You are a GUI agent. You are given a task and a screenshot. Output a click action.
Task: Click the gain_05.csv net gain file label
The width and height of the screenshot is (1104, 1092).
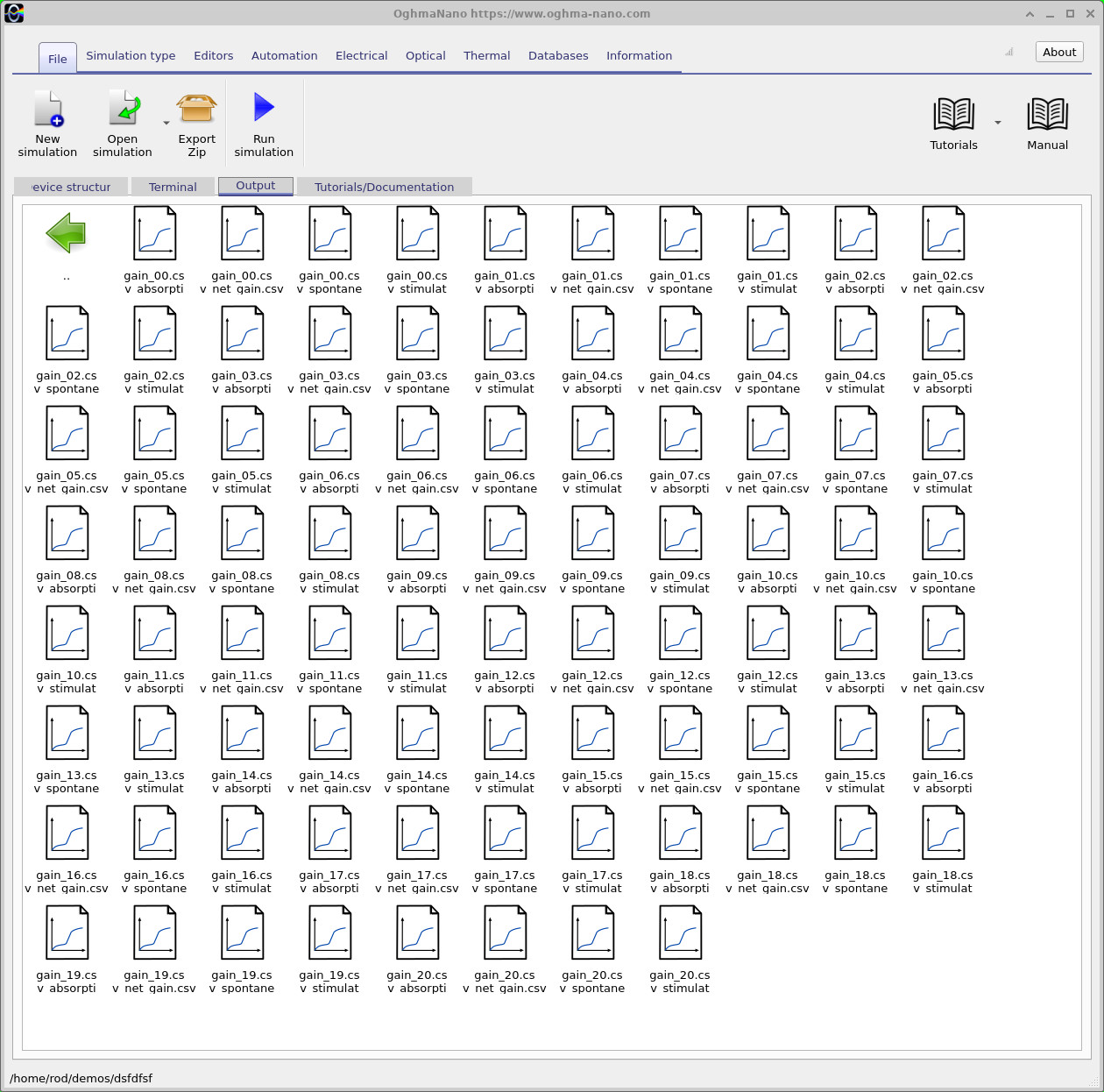click(67, 482)
